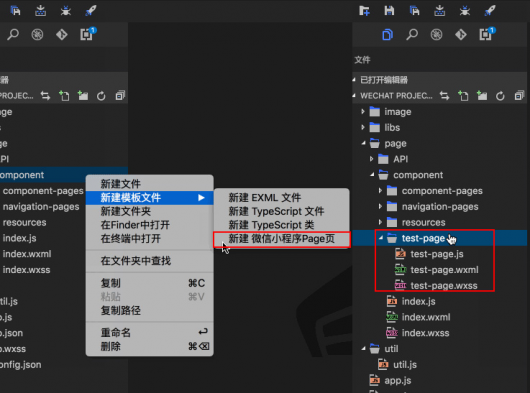Choose 新建文件 from the context menu
This screenshot has height=393, width=530.
click(x=149, y=184)
